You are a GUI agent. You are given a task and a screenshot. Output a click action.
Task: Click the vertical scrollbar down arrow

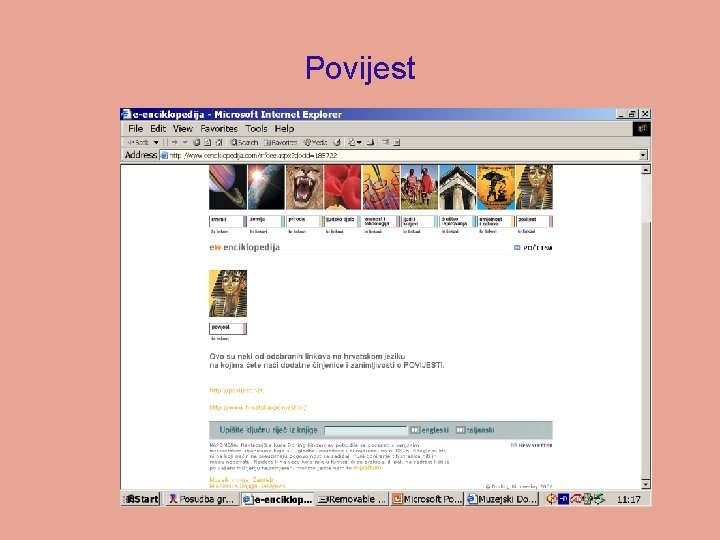tap(646, 484)
